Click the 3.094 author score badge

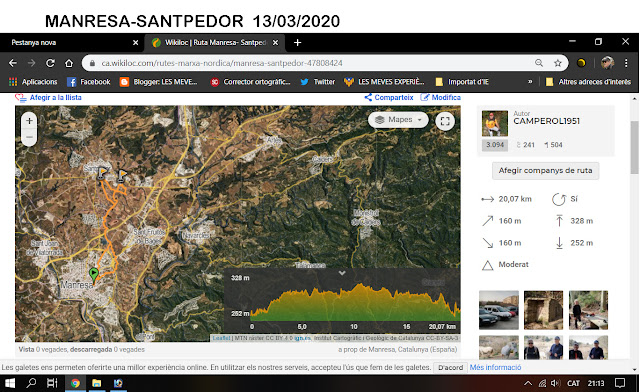click(495, 145)
